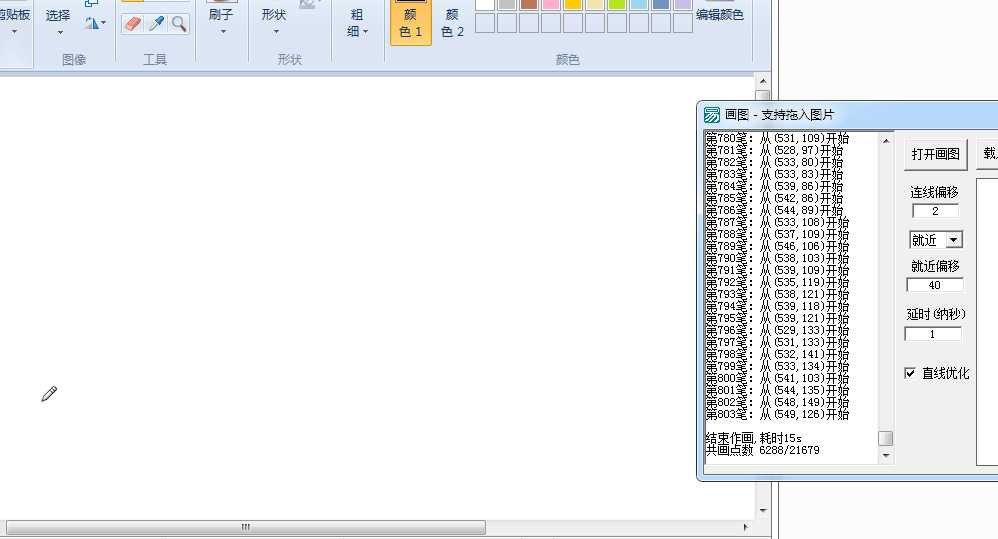Screen dimensions: 998x539
Task: Select the Magnifier zoom tool
Action: pos(178,24)
